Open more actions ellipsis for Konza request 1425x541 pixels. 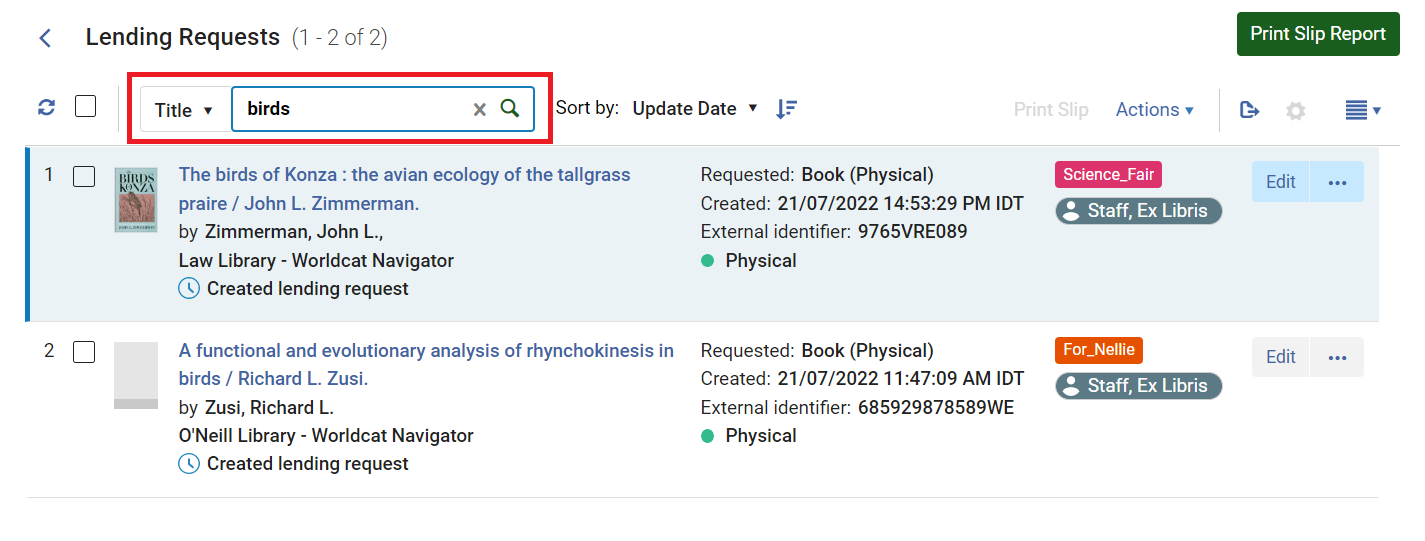1337,182
